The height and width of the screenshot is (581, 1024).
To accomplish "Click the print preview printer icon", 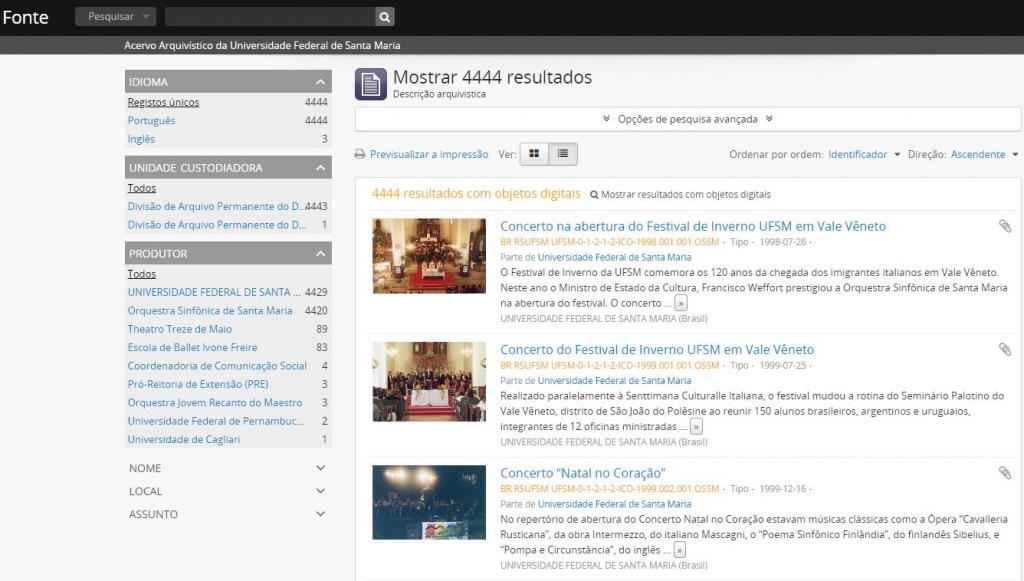I will tap(360, 155).
